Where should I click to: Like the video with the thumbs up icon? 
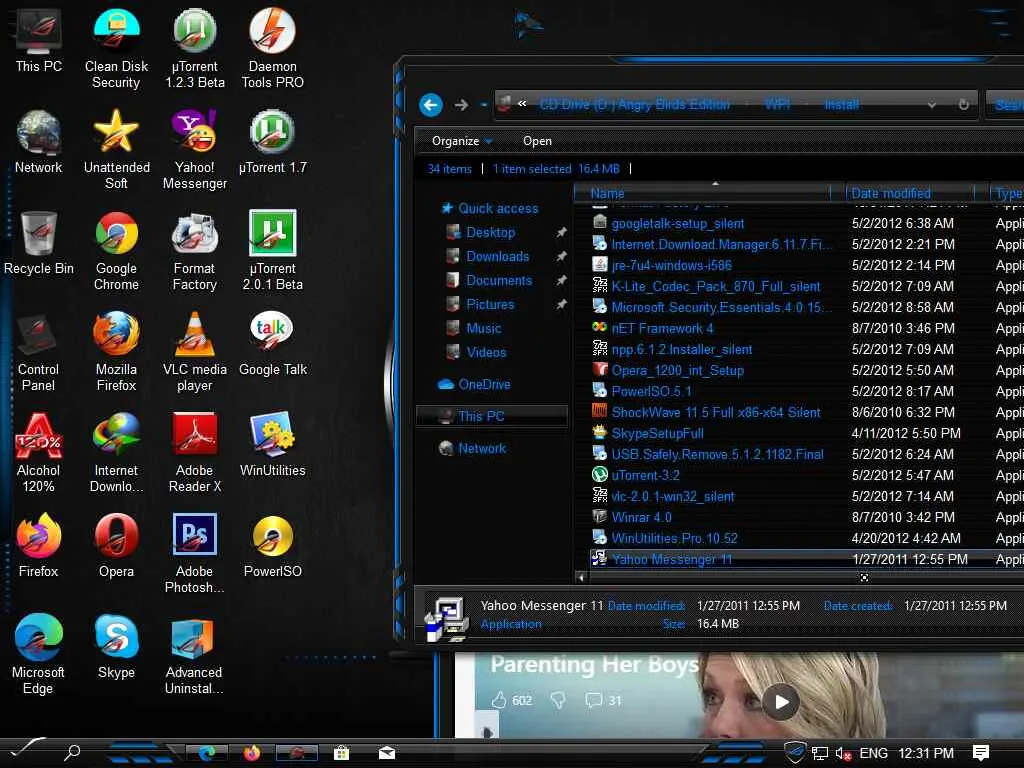[497, 700]
